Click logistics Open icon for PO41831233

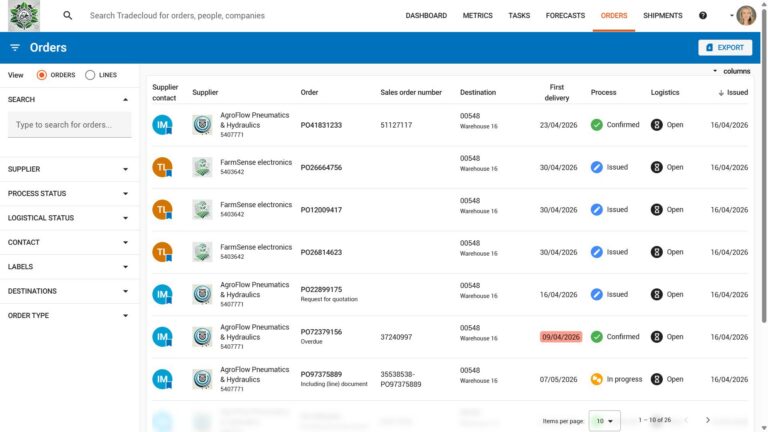[657, 125]
